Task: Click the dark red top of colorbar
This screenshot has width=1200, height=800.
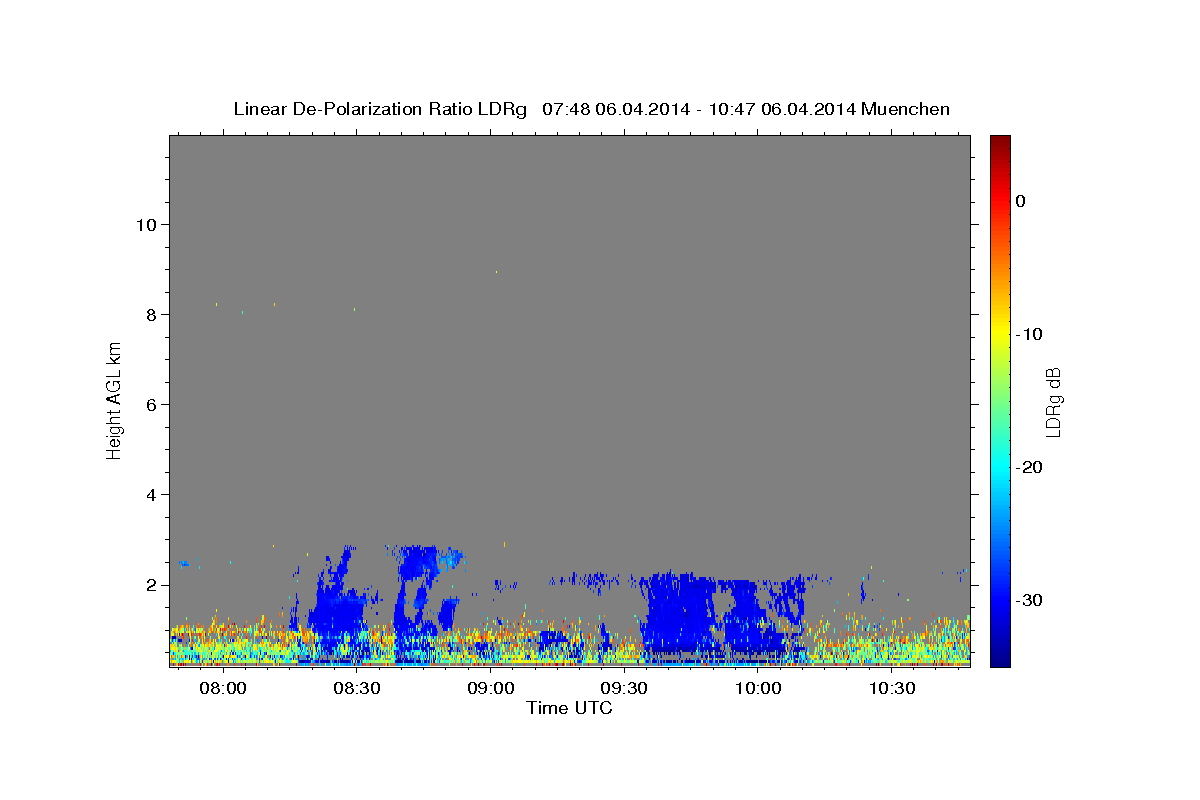Action: (1000, 142)
